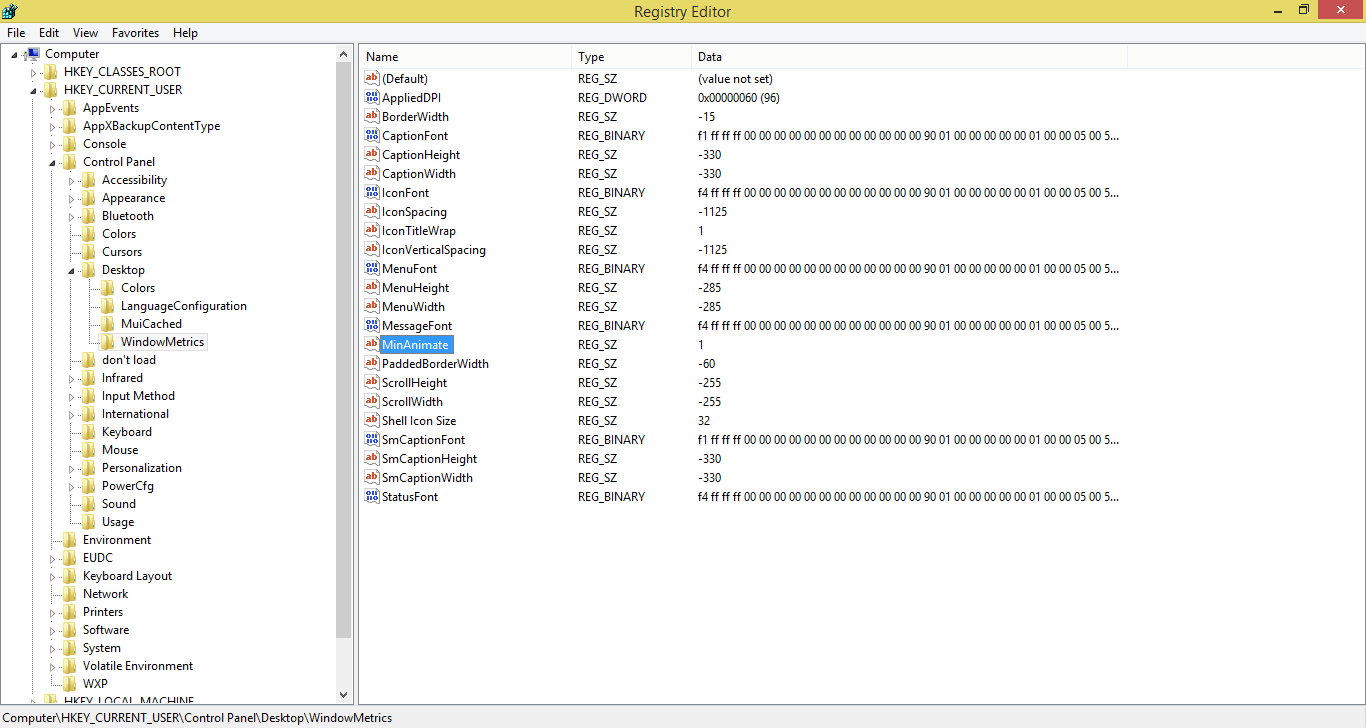
Task: Click the Control Panel folder icon
Action: click(x=70, y=162)
